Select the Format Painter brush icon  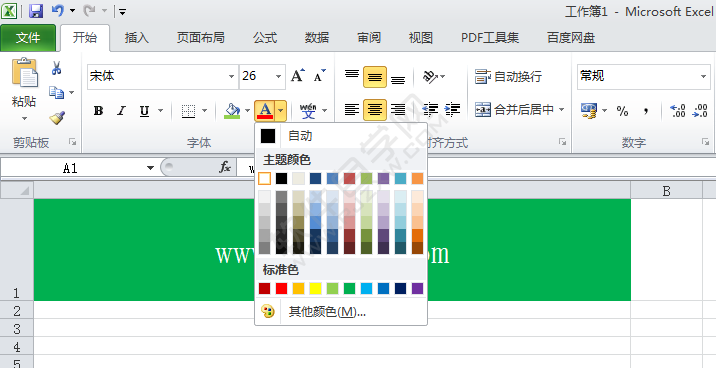57,118
